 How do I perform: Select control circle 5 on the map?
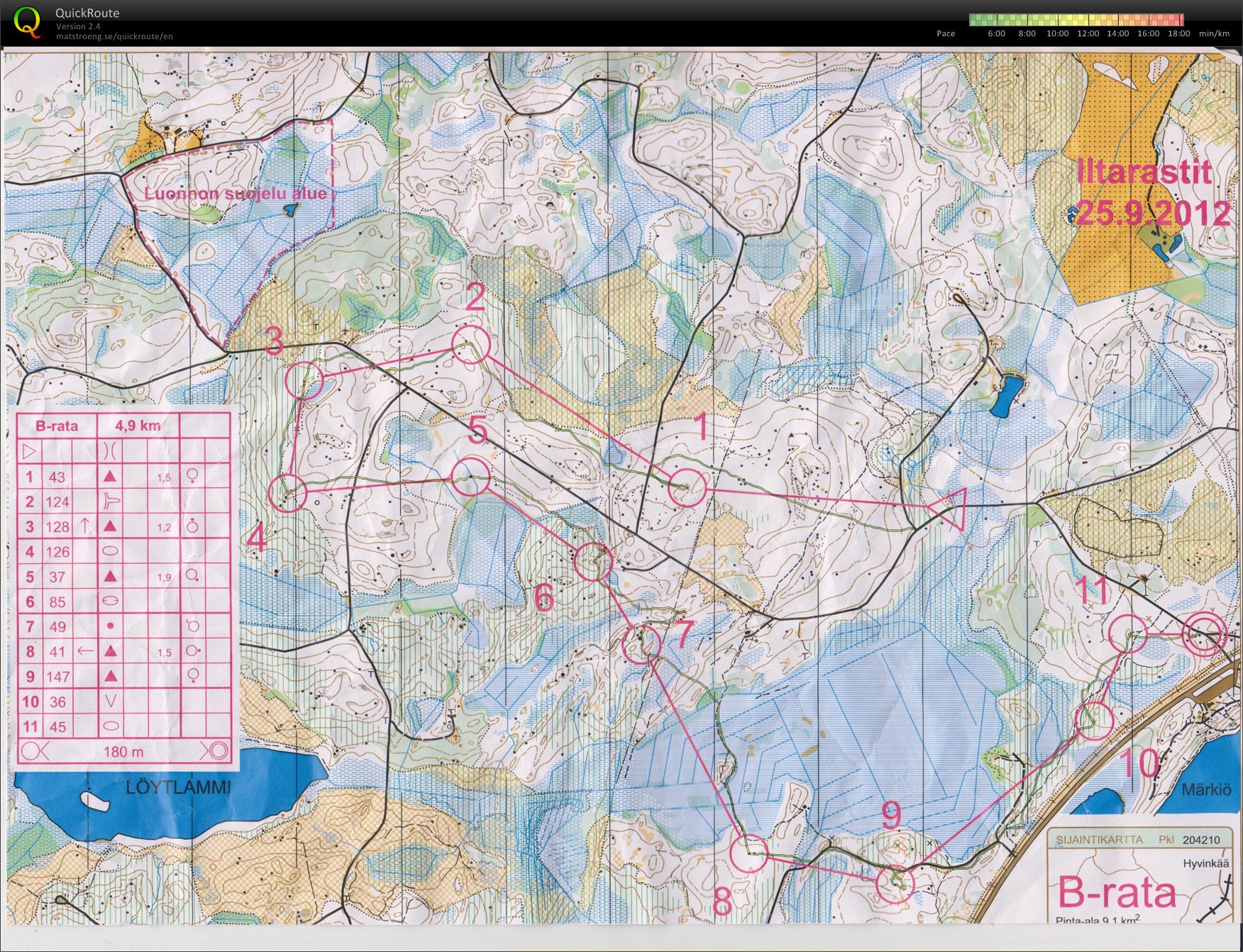click(x=470, y=477)
